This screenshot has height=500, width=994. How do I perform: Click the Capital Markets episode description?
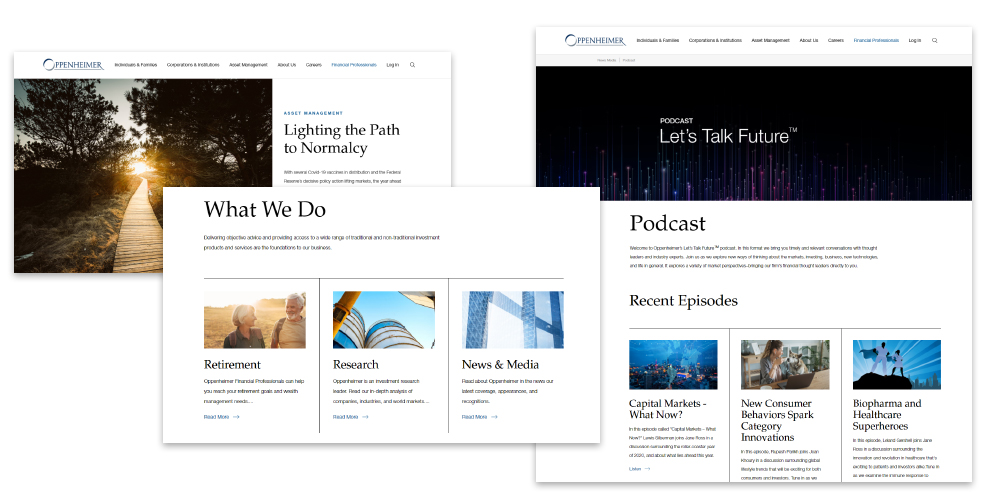click(673, 442)
